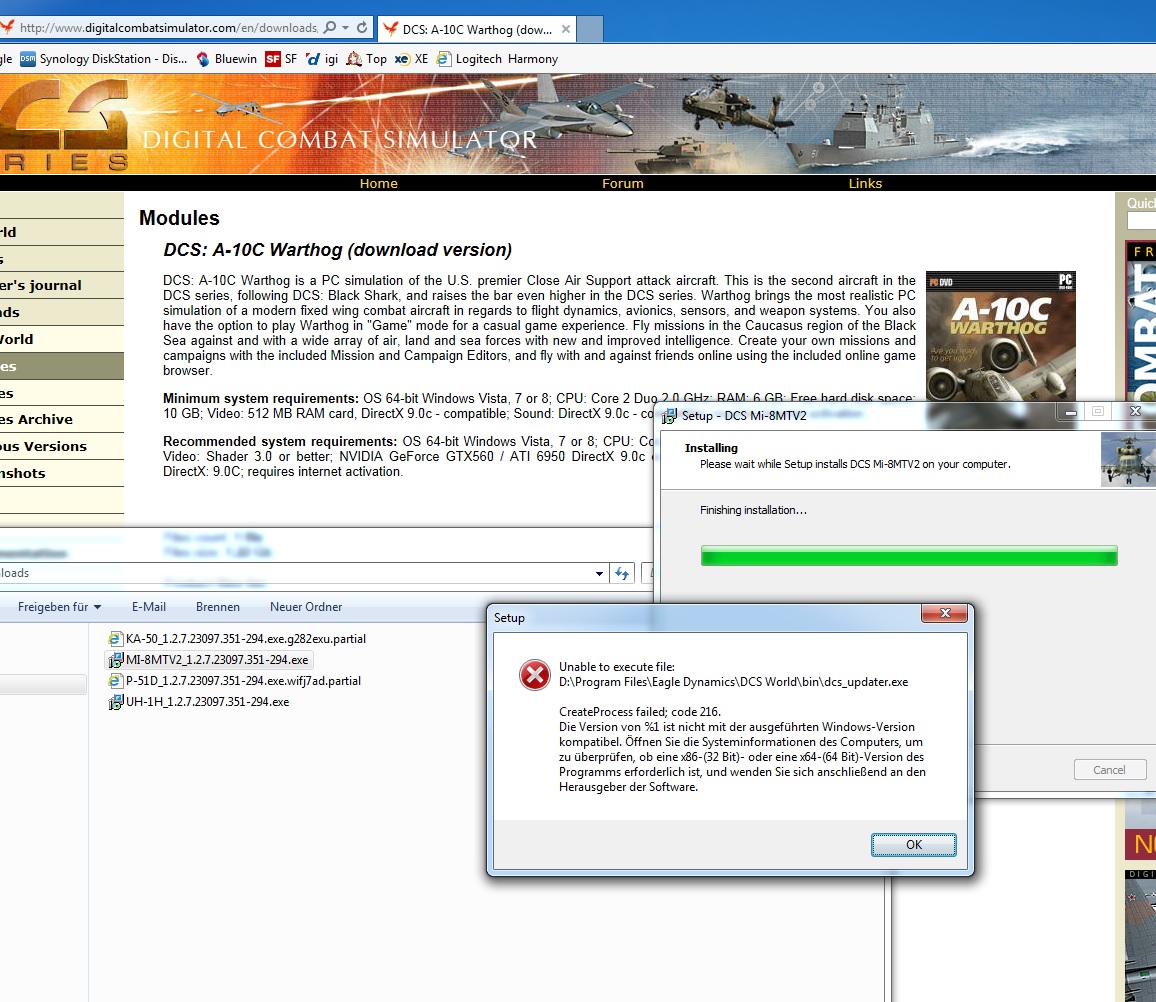Open a new browser tab
The height and width of the screenshot is (1002, 1156).
[589, 29]
